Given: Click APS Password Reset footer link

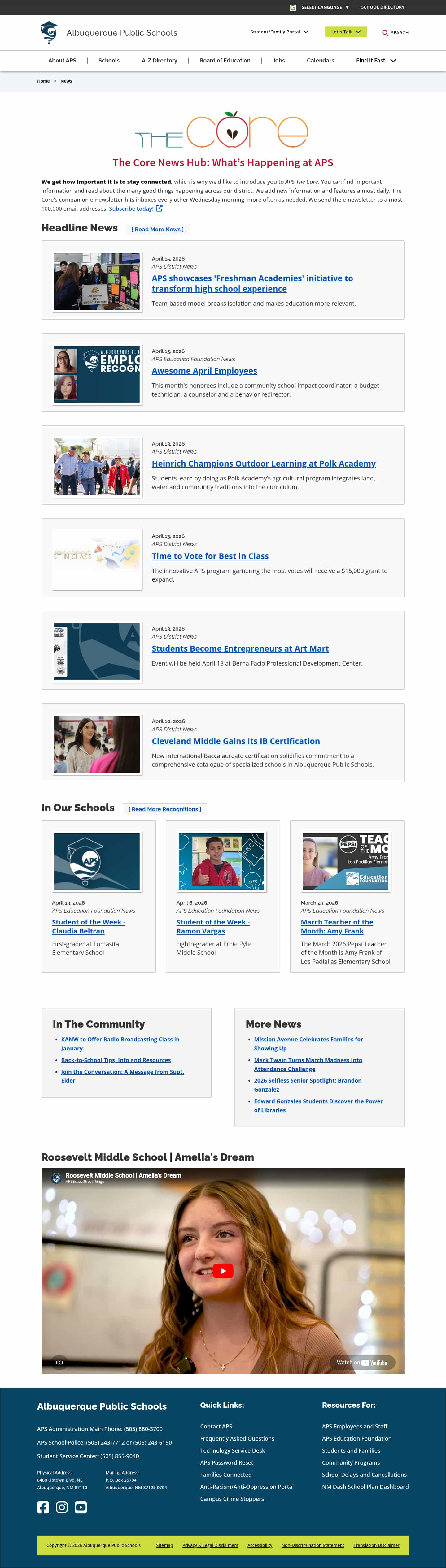Looking at the screenshot, I should pos(227,1463).
